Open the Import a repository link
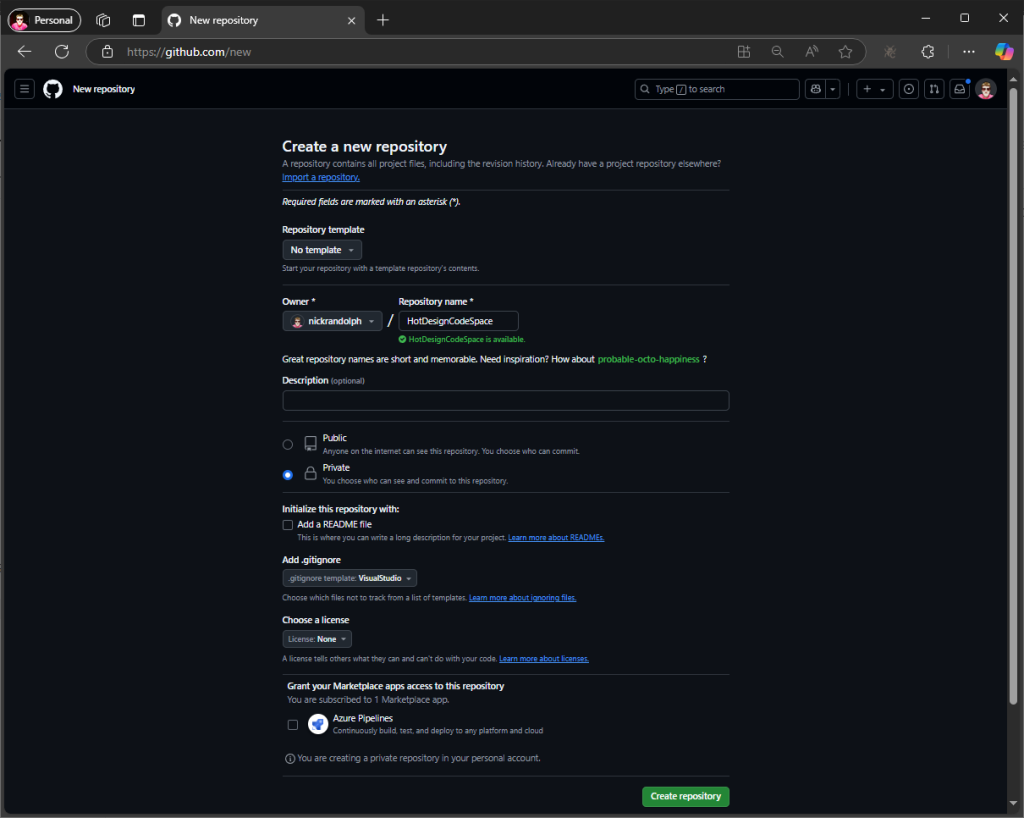Screen dimensions: 1024x818 pyautogui.click(x=320, y=176)
